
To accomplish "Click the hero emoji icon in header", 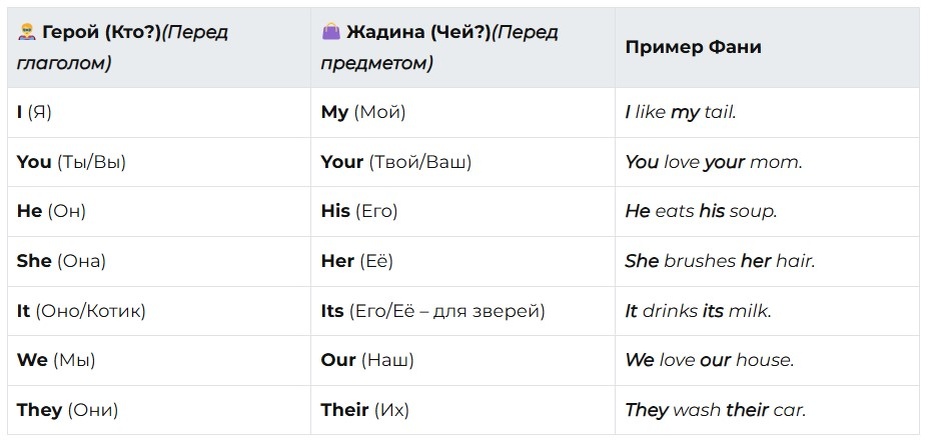I will 27,32.
